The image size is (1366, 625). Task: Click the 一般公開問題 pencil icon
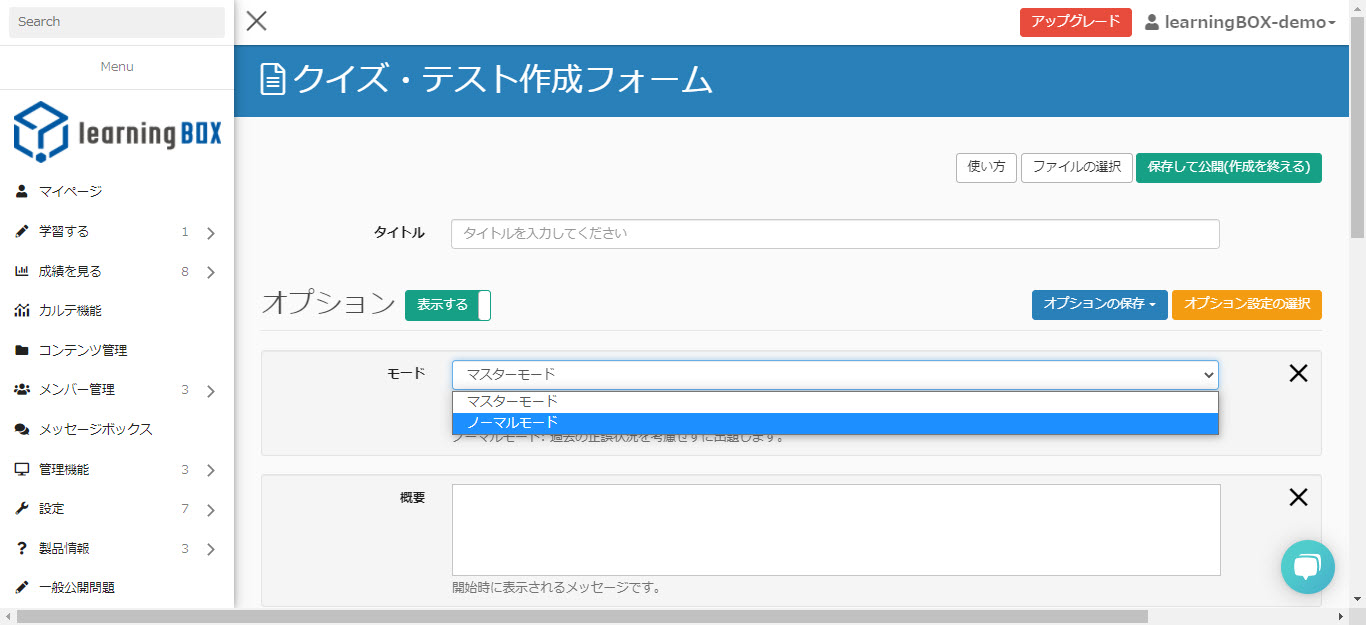pyautogui.click(x=22, y=587)
